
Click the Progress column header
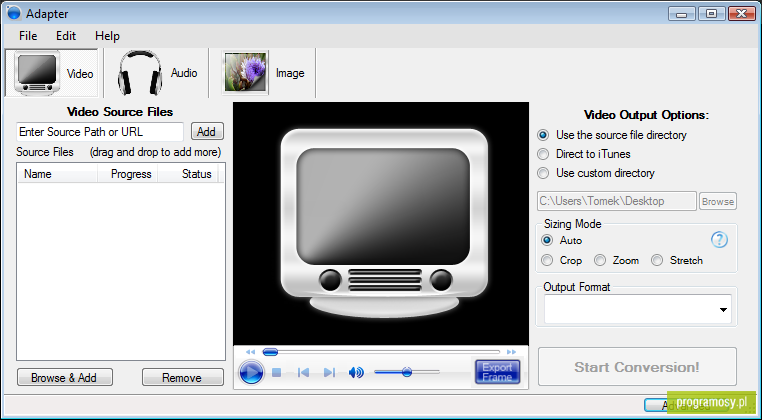tap(128, 174)
